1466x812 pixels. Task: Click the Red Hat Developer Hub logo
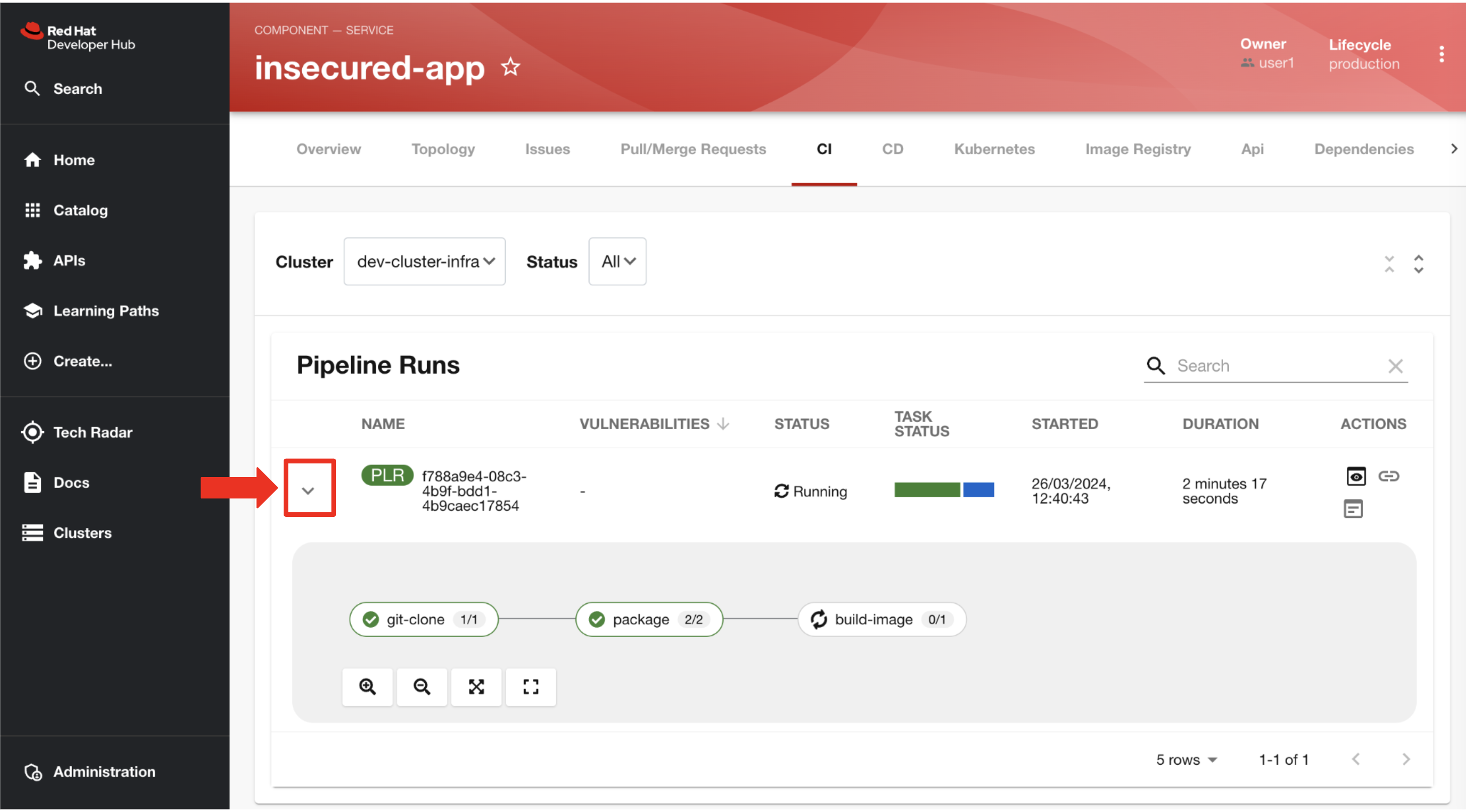coord(78,37)
